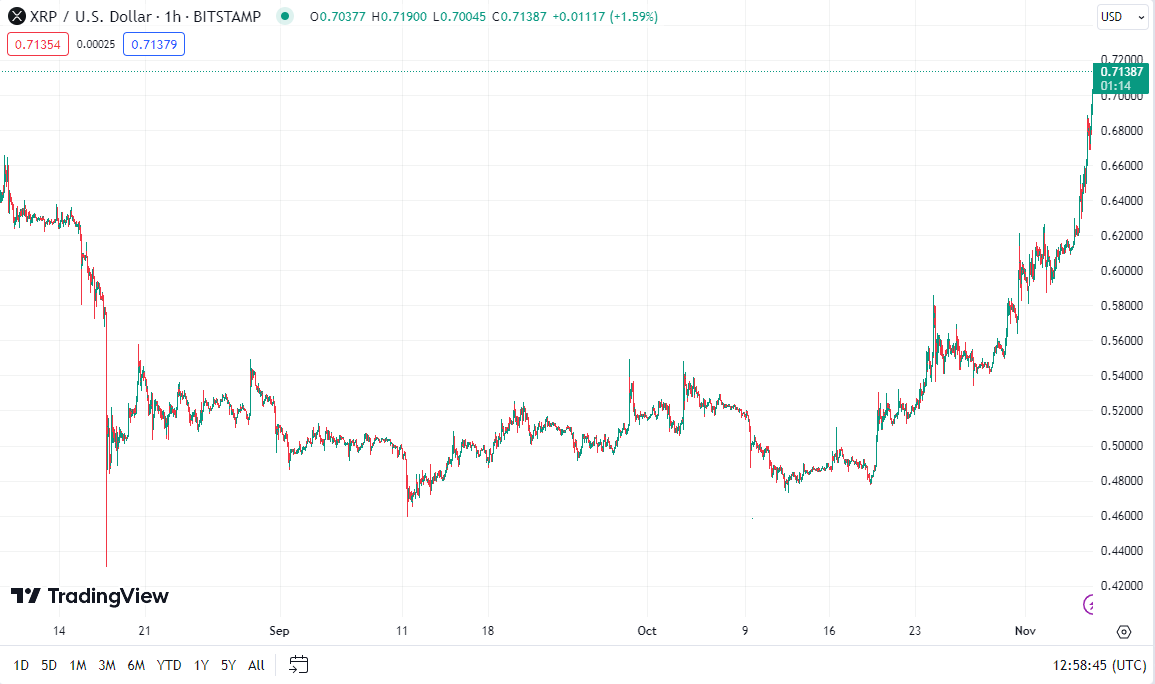Screen dimensions: 1155x684
Task: Open the 12:58:45 (UTC) timezone menu
Action: click(x=1099, y=665)
